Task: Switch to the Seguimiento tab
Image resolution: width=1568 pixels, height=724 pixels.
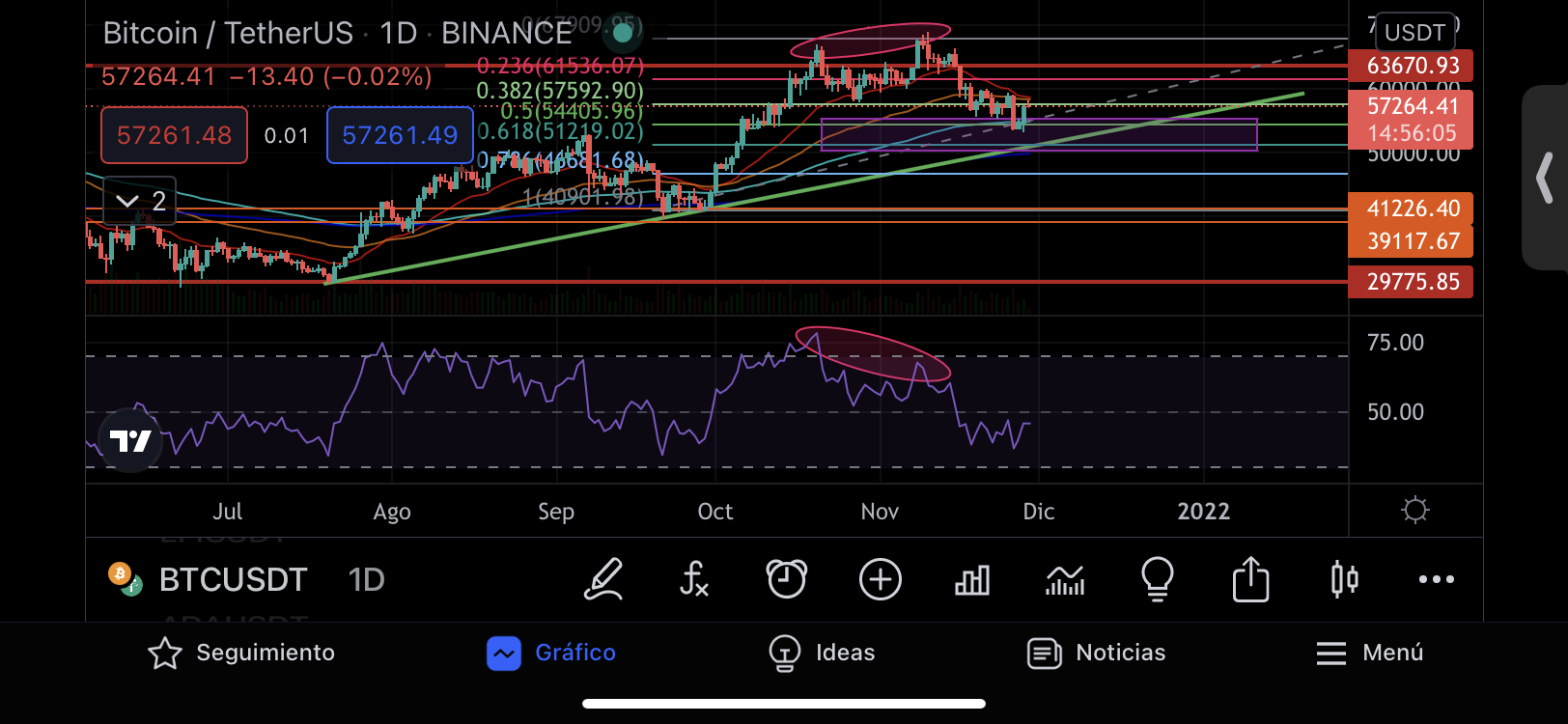Action: (241, 654)
